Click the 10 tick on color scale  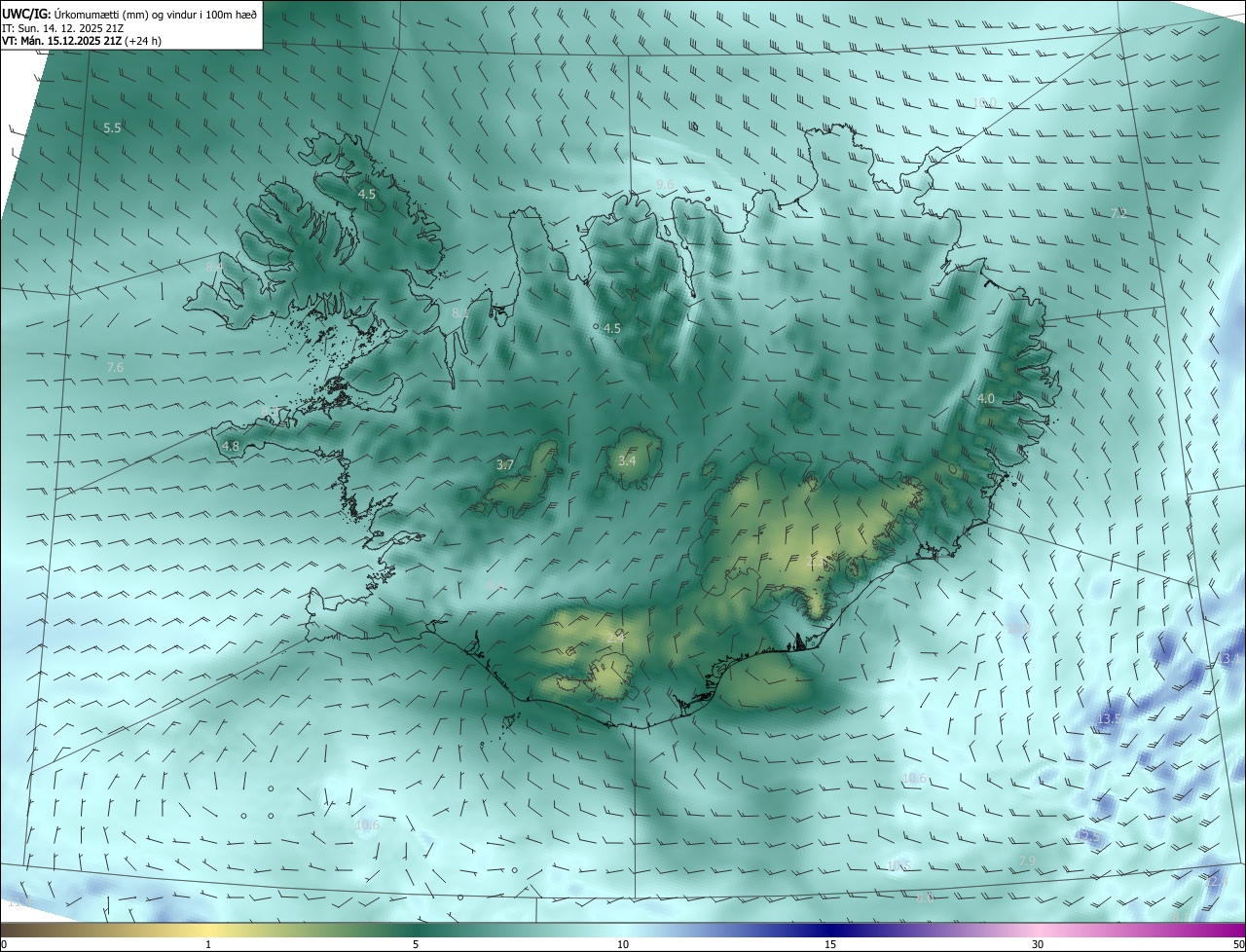pyautogui.click(x=623, y=945)
